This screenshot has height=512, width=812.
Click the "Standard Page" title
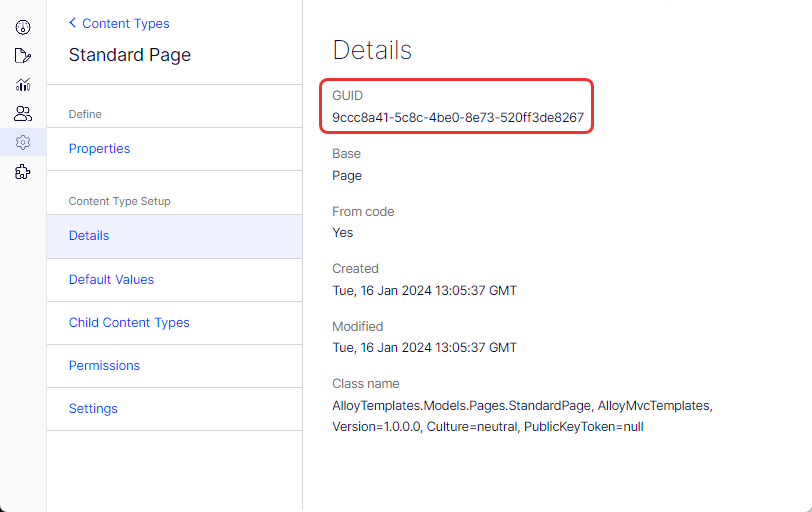click(x=130, y=55)
